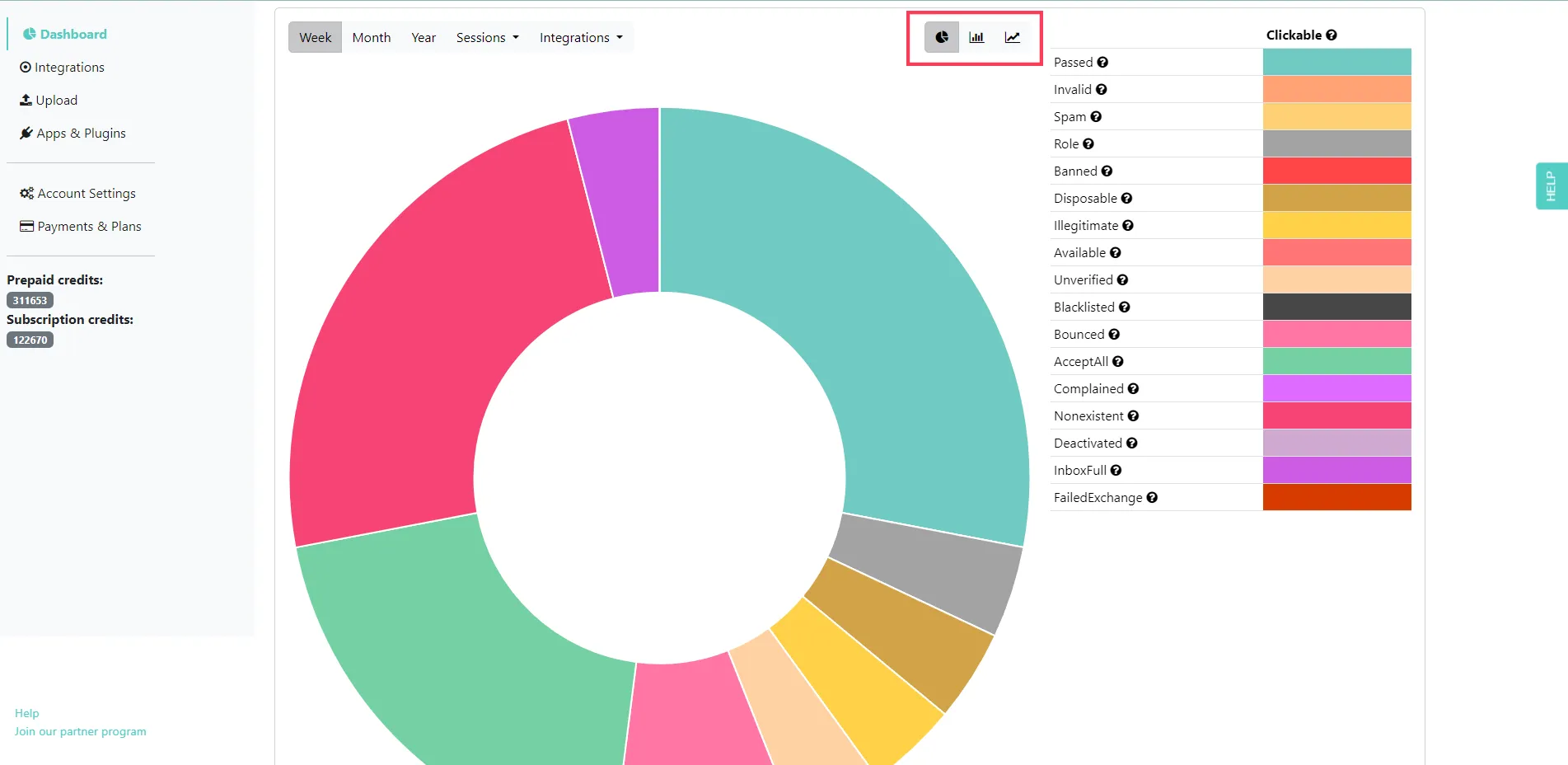Switch to bar chart view icon
1568x765 pixels.
976,37
